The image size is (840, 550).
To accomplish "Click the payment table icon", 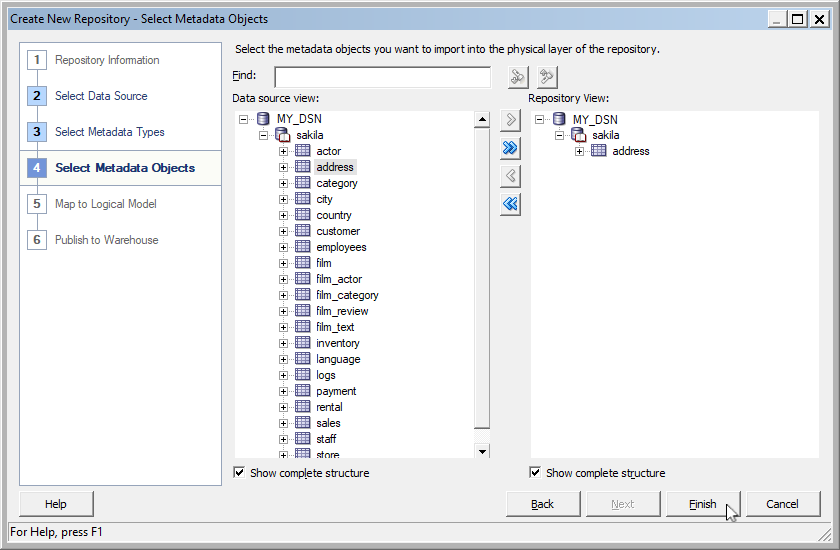I will 303,391.
